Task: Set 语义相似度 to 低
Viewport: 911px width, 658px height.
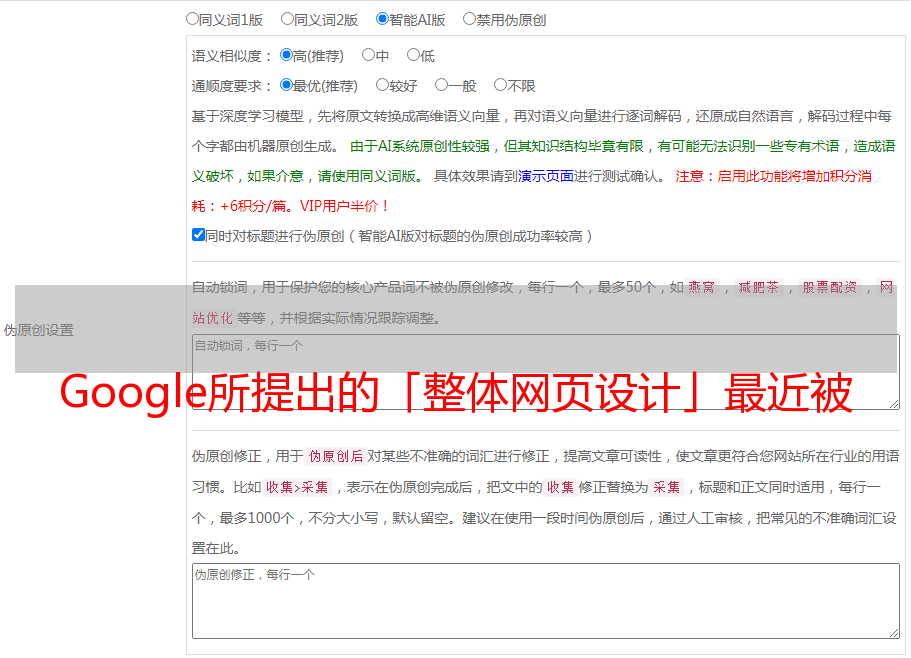Action: pyautogui.click(x=413, y=55)
